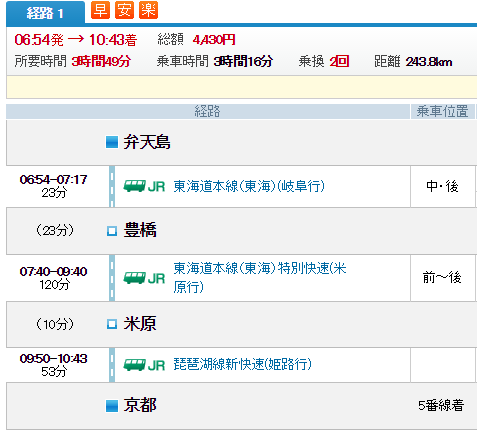This screenshot has width=477, height=433.
Task: Click the (10分) transfer wait text
Action: (x=55, y=324)
